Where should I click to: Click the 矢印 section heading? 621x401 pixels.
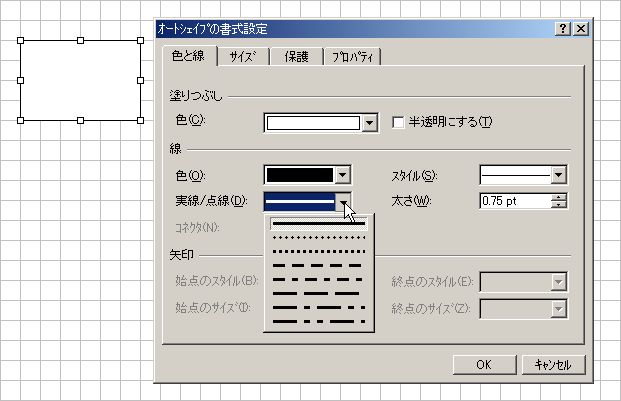pos(181,255)
